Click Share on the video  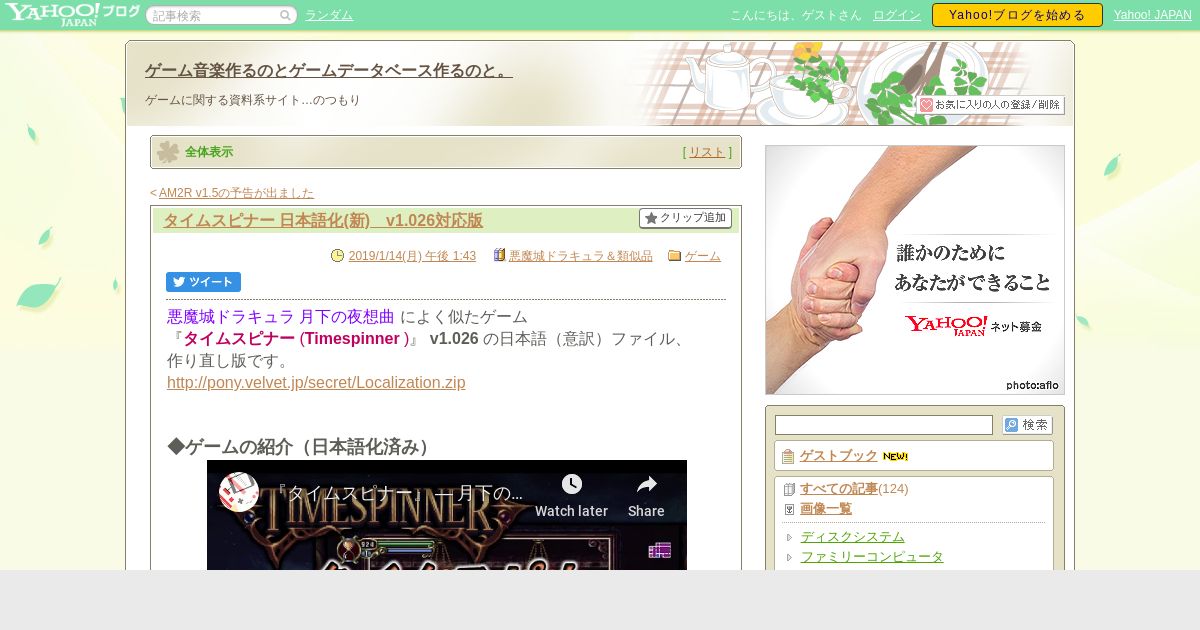(x=646, y=496)
